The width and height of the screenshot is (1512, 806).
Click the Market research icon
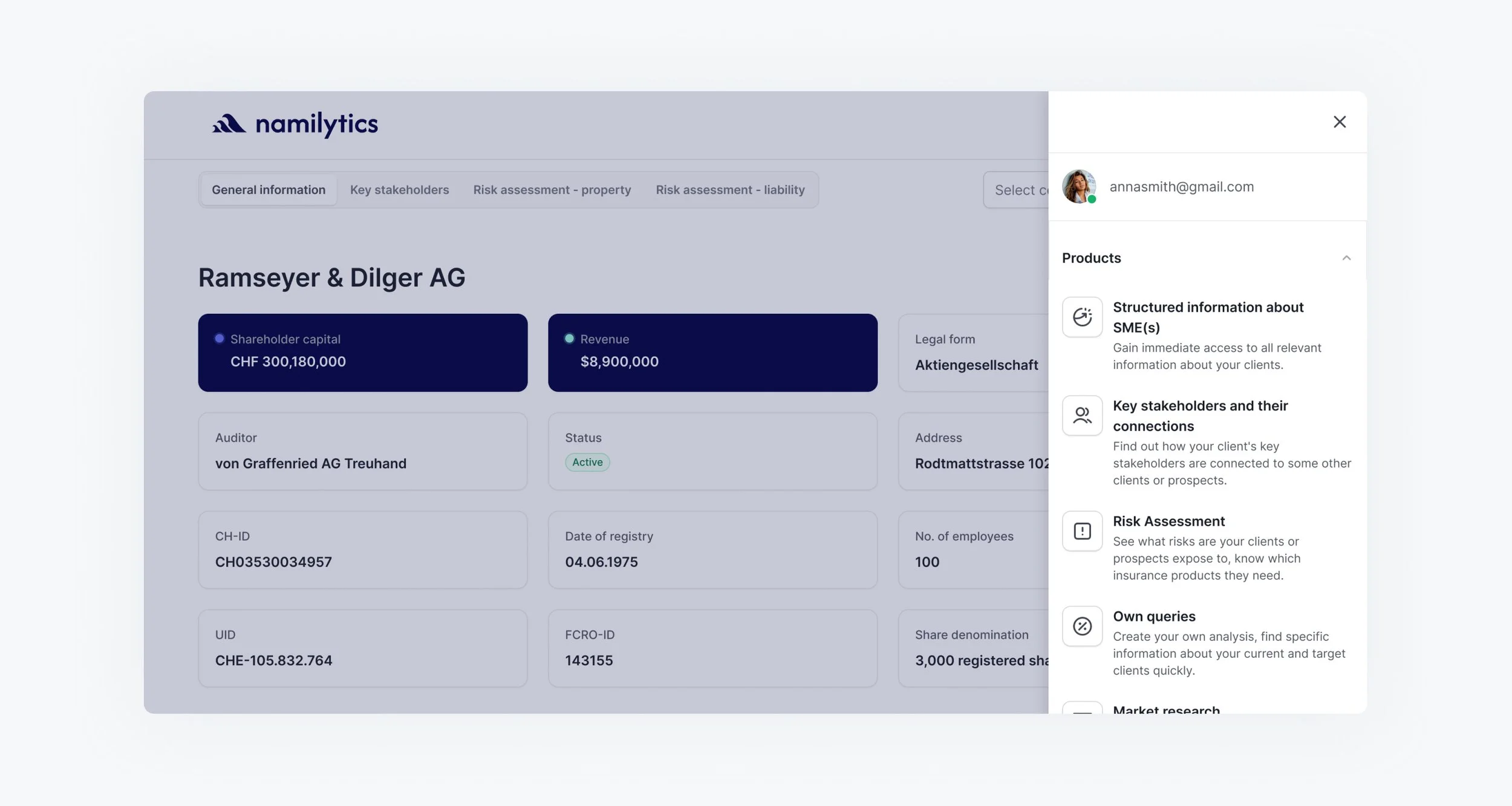1082,709
